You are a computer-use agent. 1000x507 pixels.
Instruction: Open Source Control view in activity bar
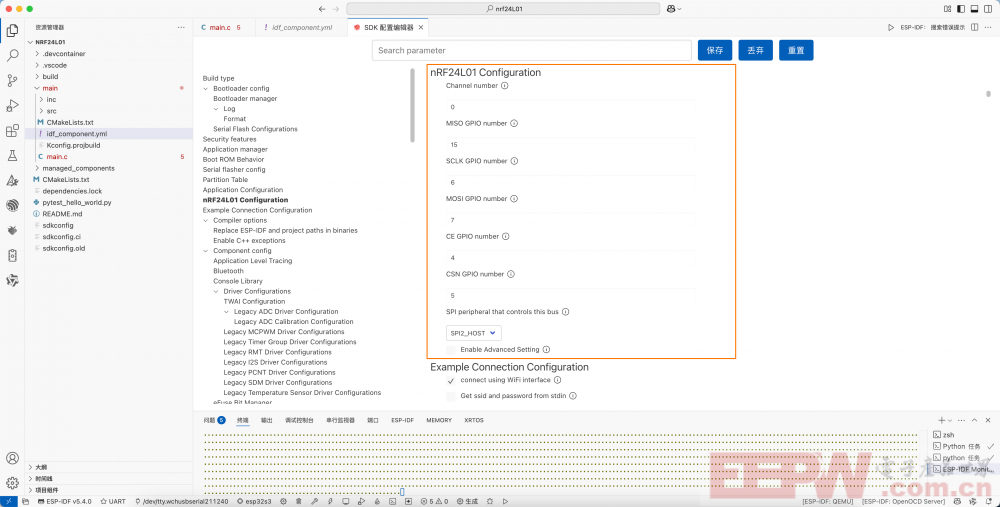(x=12, y=80)
